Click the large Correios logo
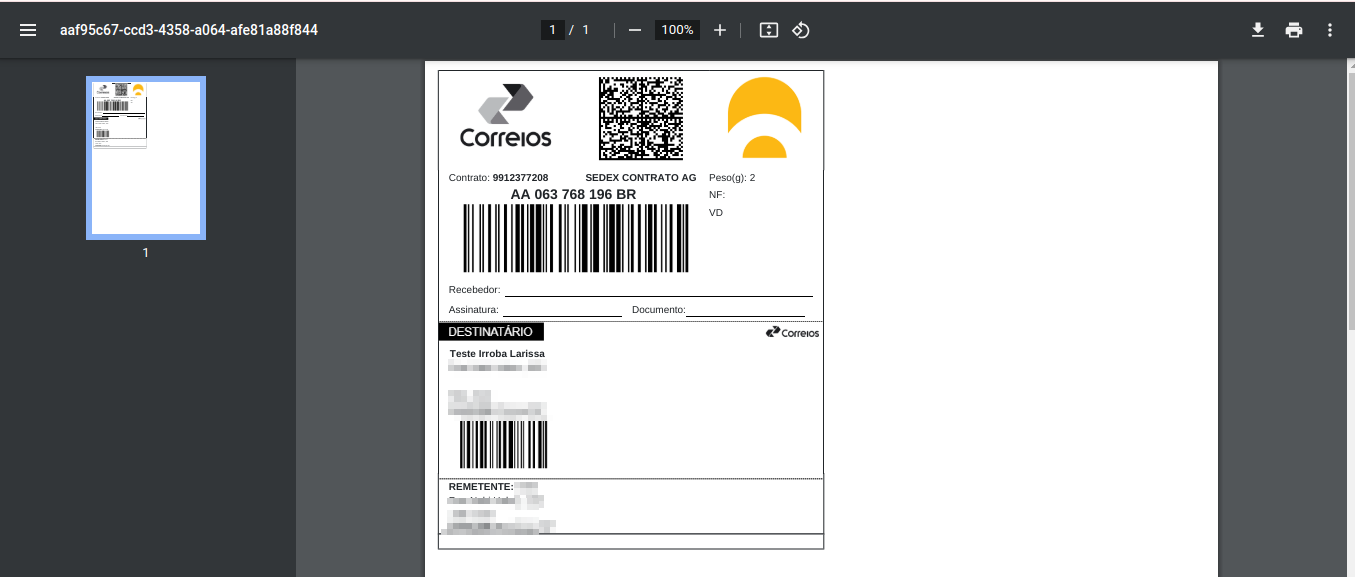1355x577 pixels. (x=506, y=116)
